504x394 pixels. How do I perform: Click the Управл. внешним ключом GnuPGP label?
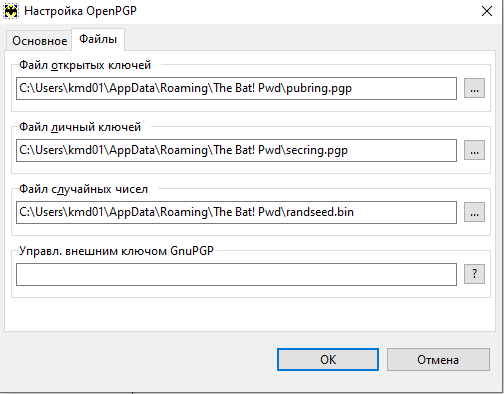(x=116, y=251)
